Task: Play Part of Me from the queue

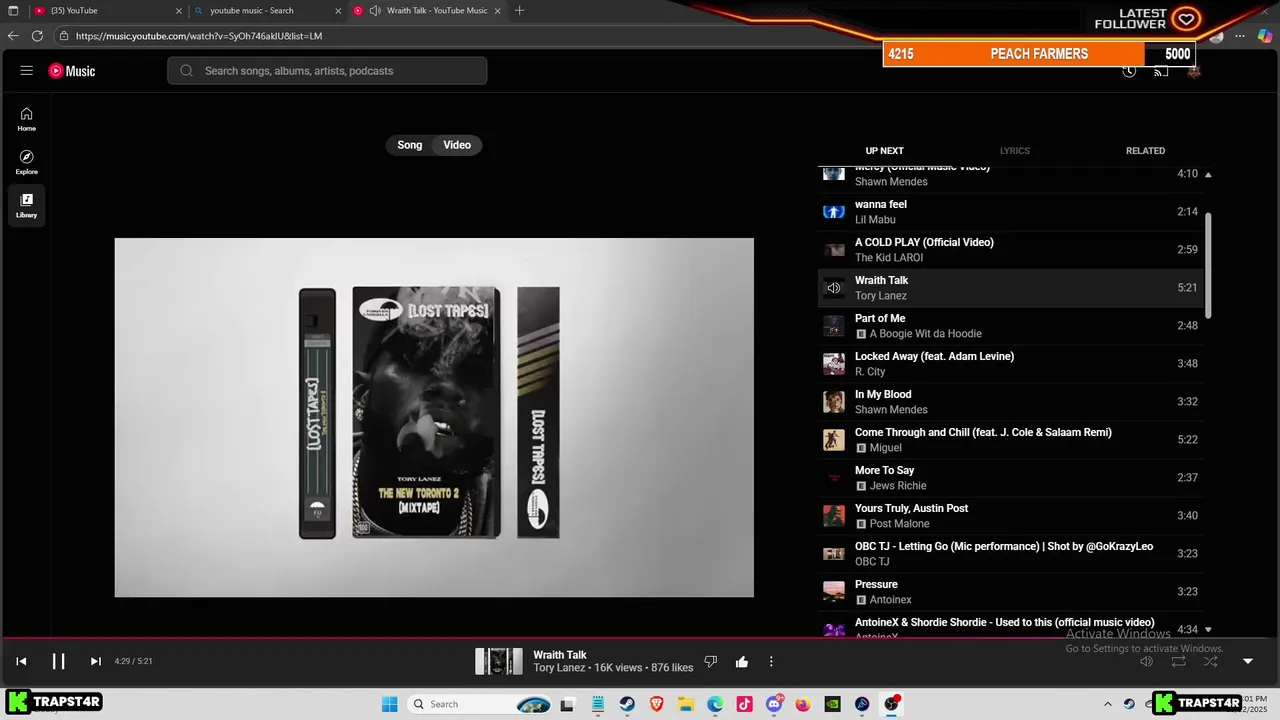Action: pos(1010,326)
